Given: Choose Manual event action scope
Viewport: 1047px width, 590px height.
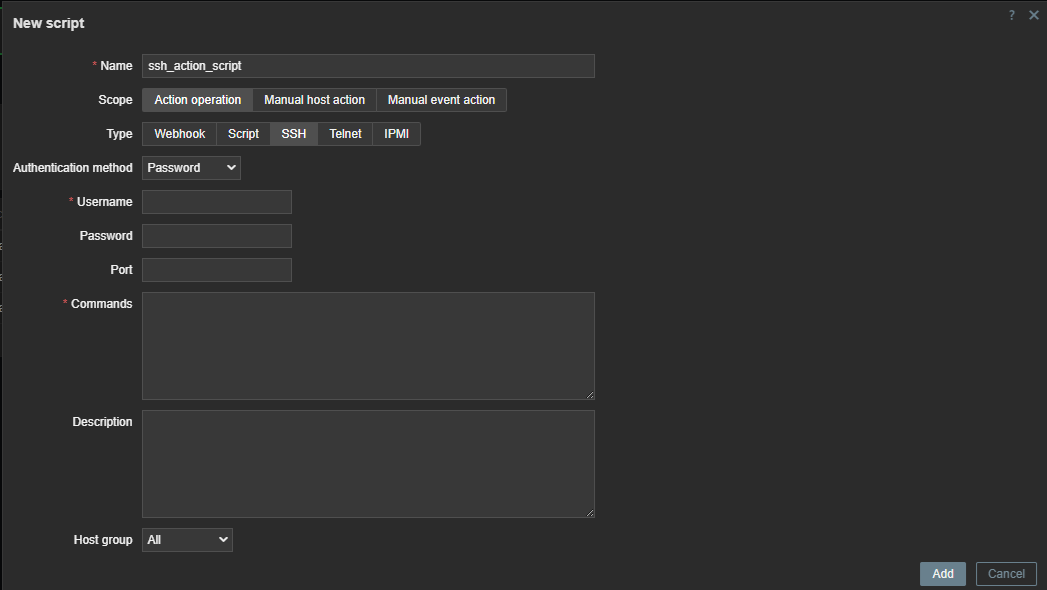Looking at the screenshot, I should (441, 100).
